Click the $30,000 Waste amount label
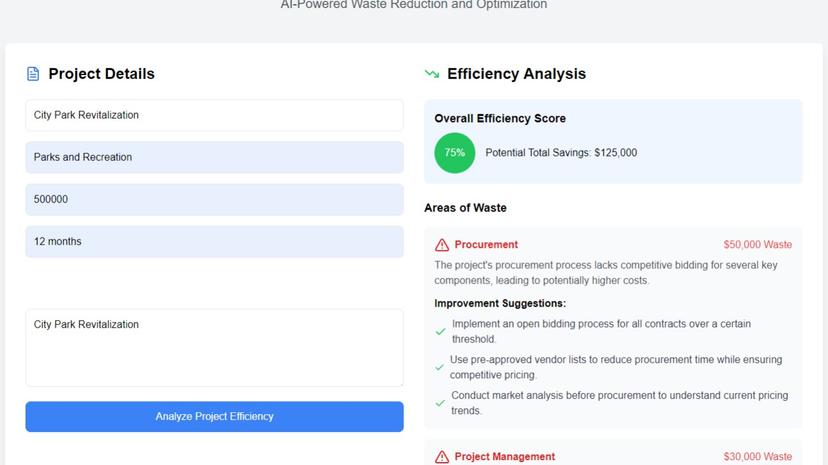 pos(757,457)
